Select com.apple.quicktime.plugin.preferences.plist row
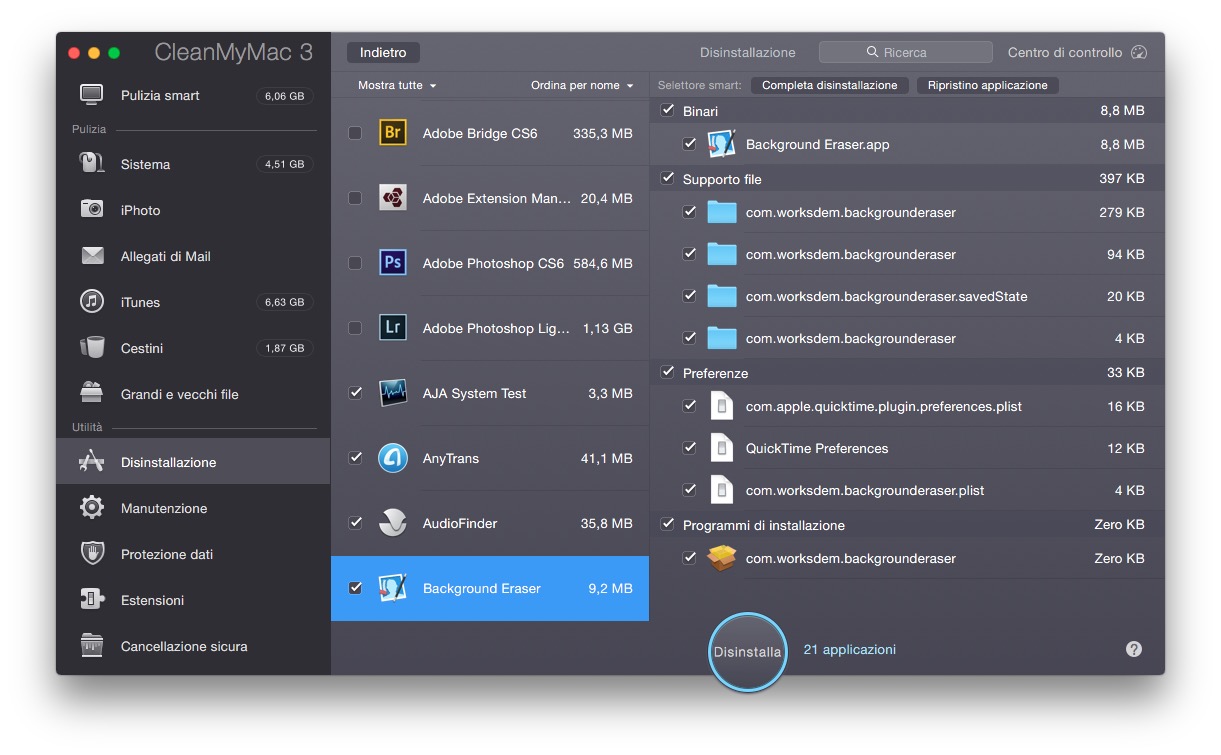1221x755 pixels. 907,406
